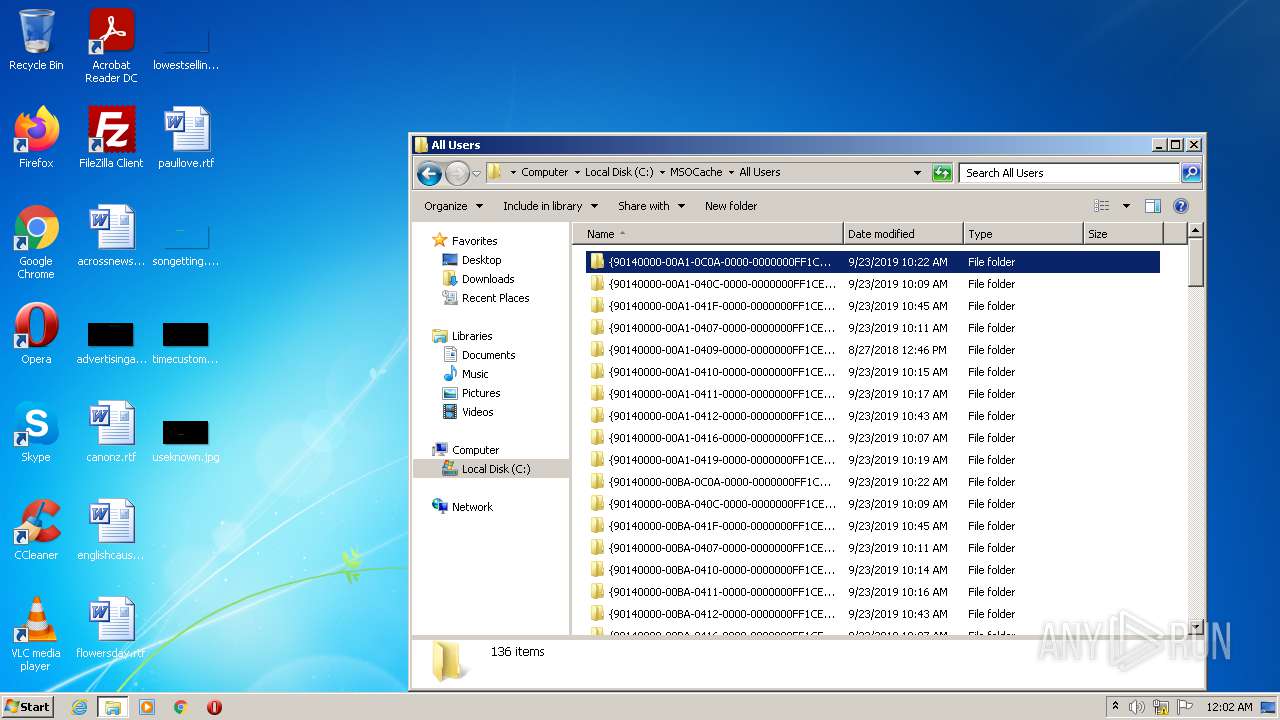The image size is (1280, 720).
Task: Select Videos library in navigation pane
Action: 477,412
